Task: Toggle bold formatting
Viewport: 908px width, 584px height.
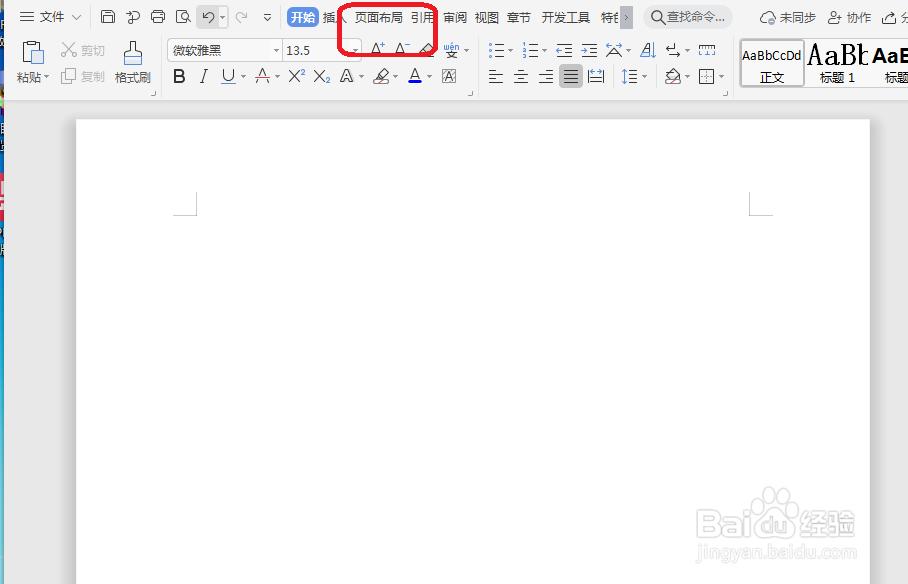Action: click(180, 76)
